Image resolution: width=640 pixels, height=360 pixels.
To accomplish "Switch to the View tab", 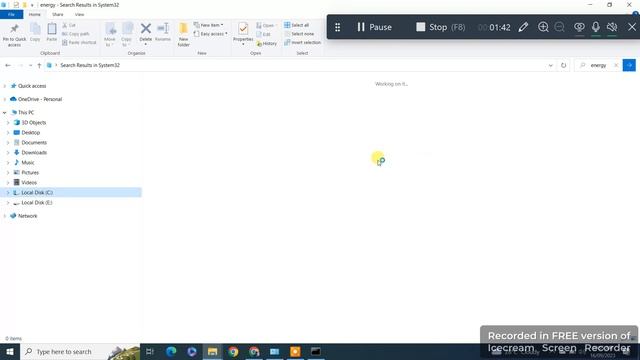I will (80, 14).
